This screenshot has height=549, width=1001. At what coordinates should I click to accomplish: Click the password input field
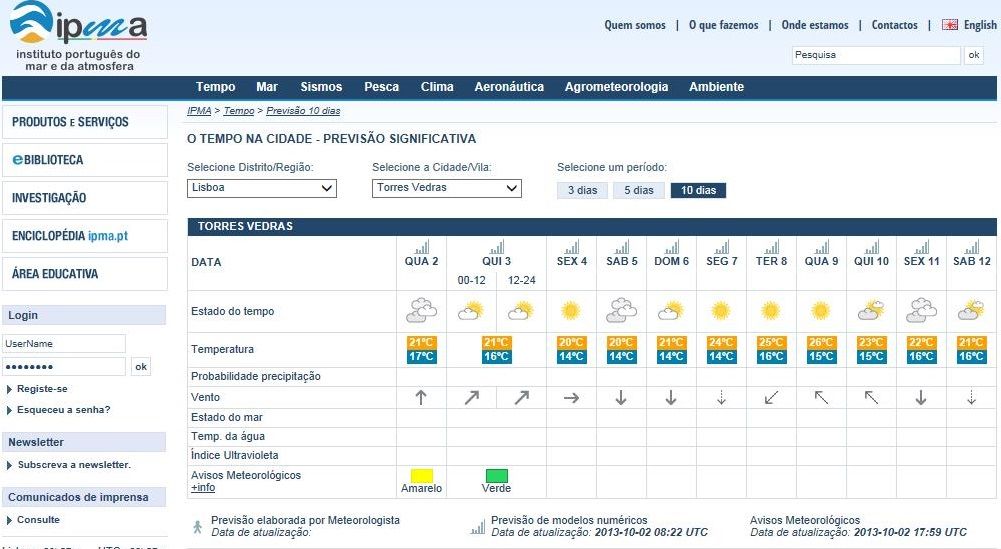[64, 366]
